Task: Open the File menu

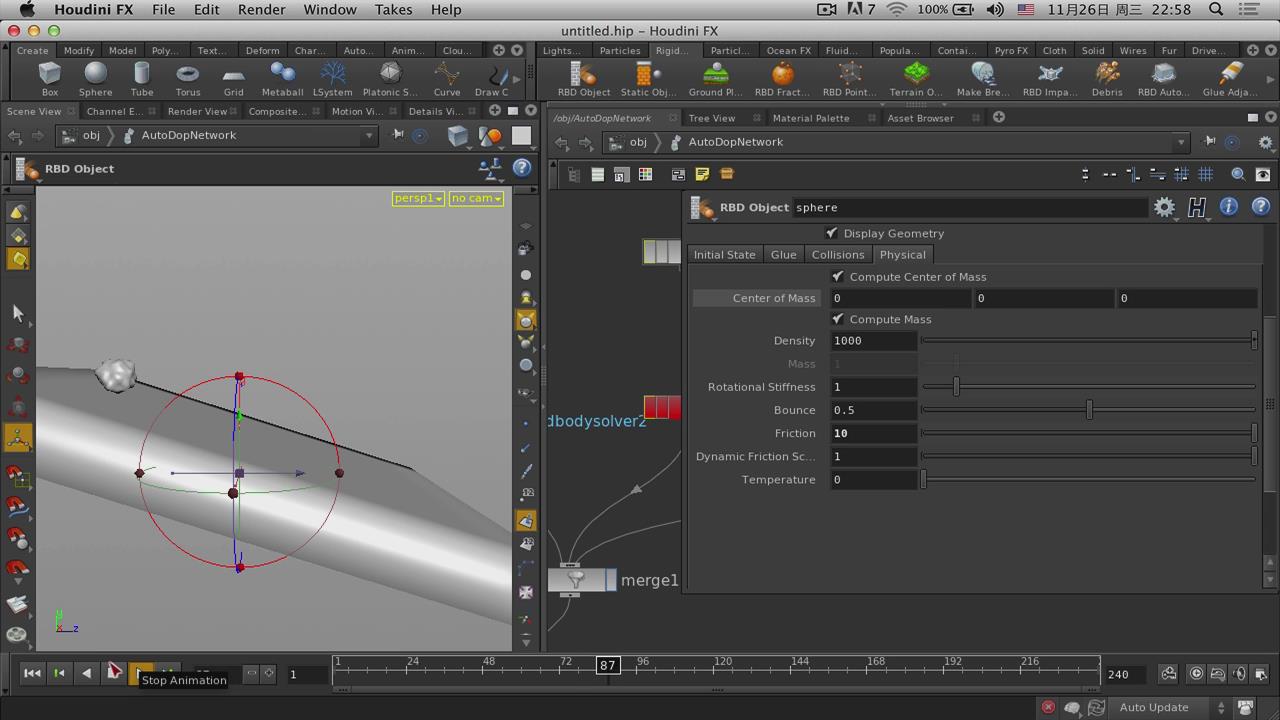Action: click(163, 9)
